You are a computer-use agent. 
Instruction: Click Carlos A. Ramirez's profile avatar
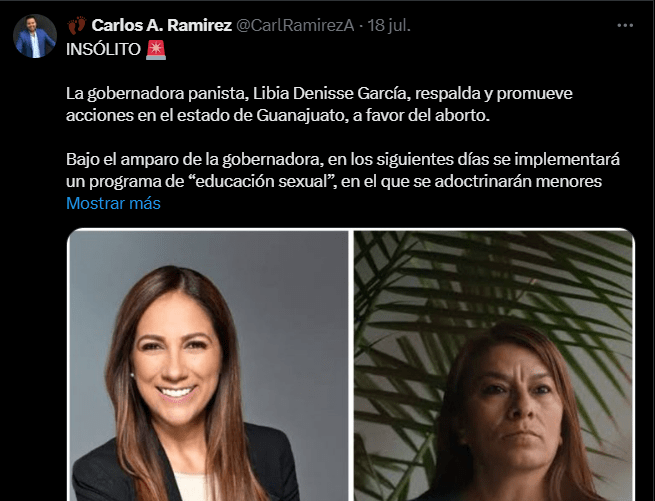pos(35,36)
